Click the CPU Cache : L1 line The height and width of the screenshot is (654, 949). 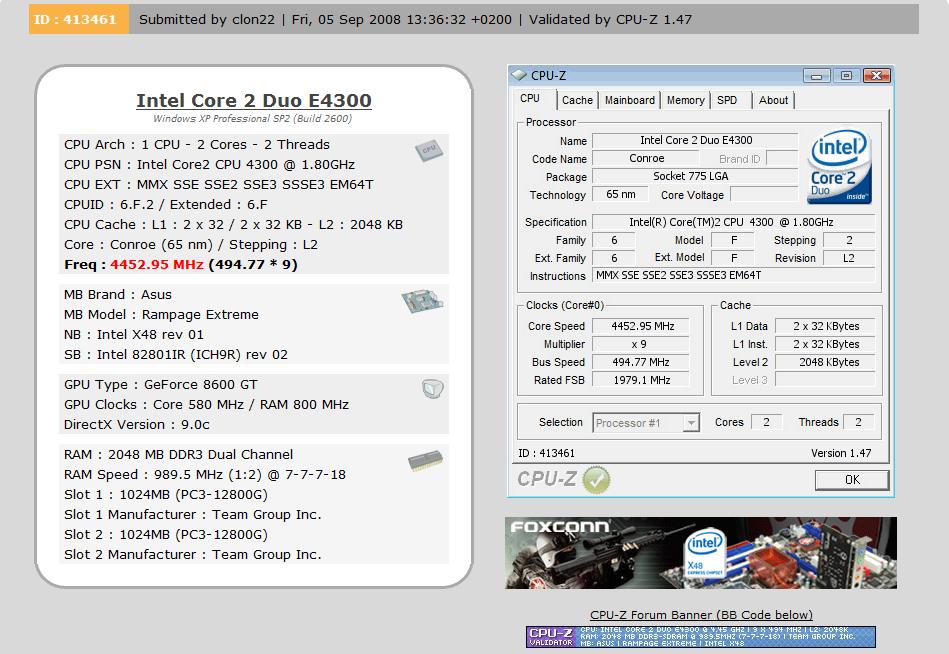(233, 224)
